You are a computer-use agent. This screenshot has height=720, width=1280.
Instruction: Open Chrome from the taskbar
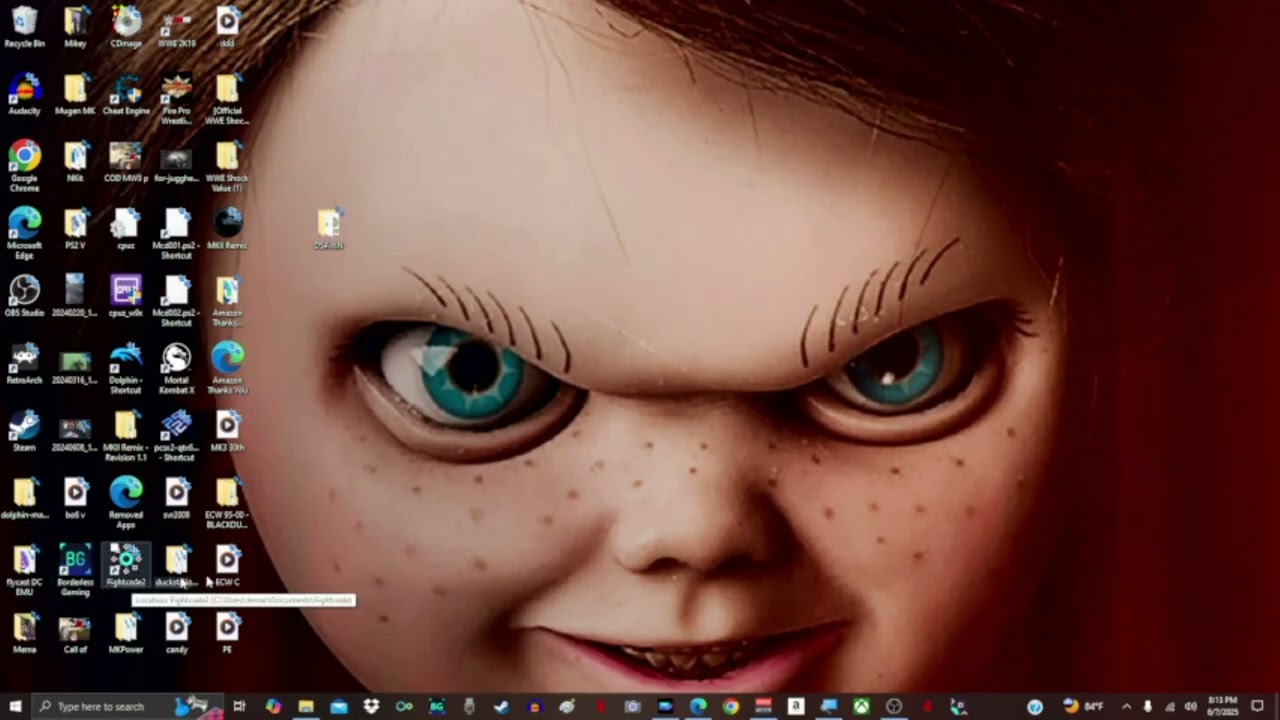(x=731, y=706)
